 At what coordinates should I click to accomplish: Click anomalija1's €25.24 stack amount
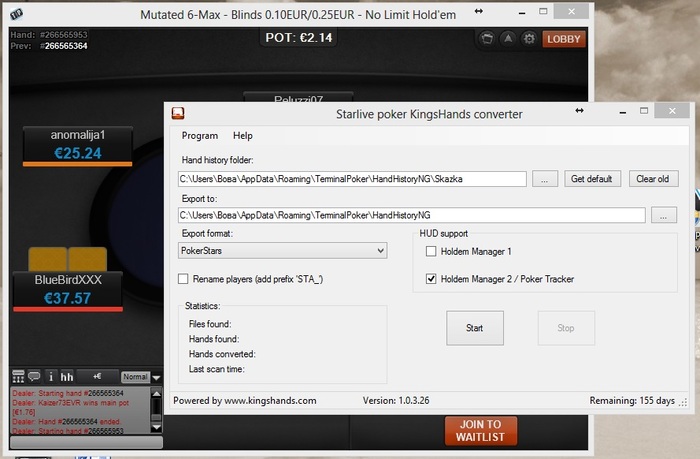(78, 153)
